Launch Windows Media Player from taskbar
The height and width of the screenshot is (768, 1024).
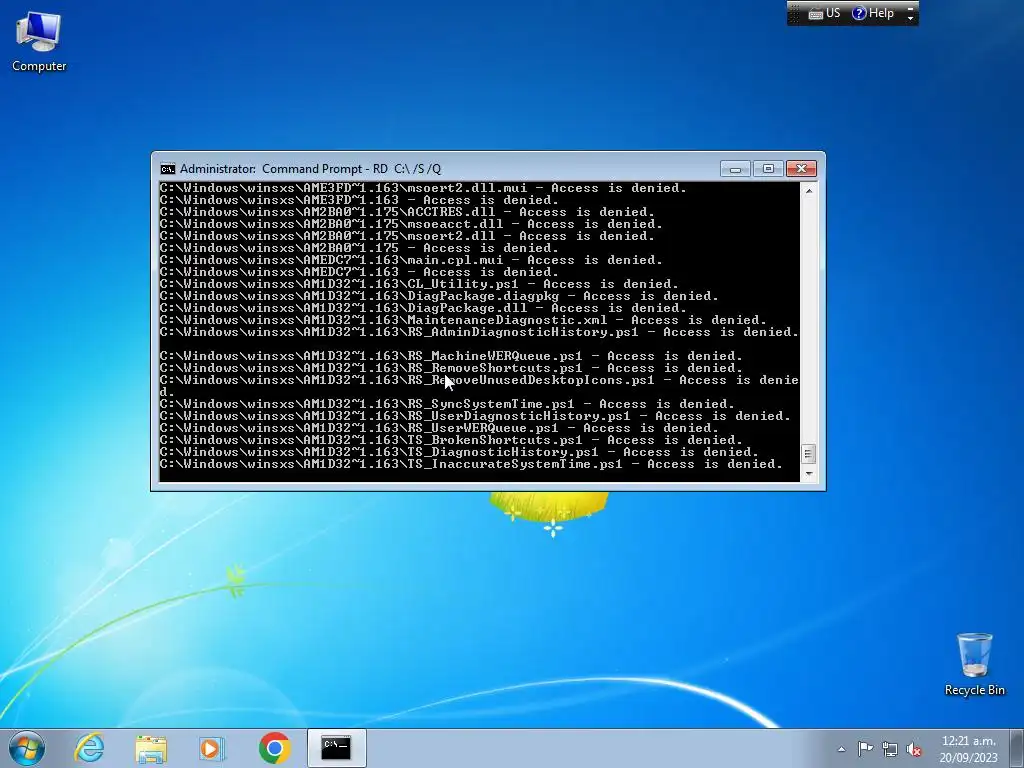211,748
